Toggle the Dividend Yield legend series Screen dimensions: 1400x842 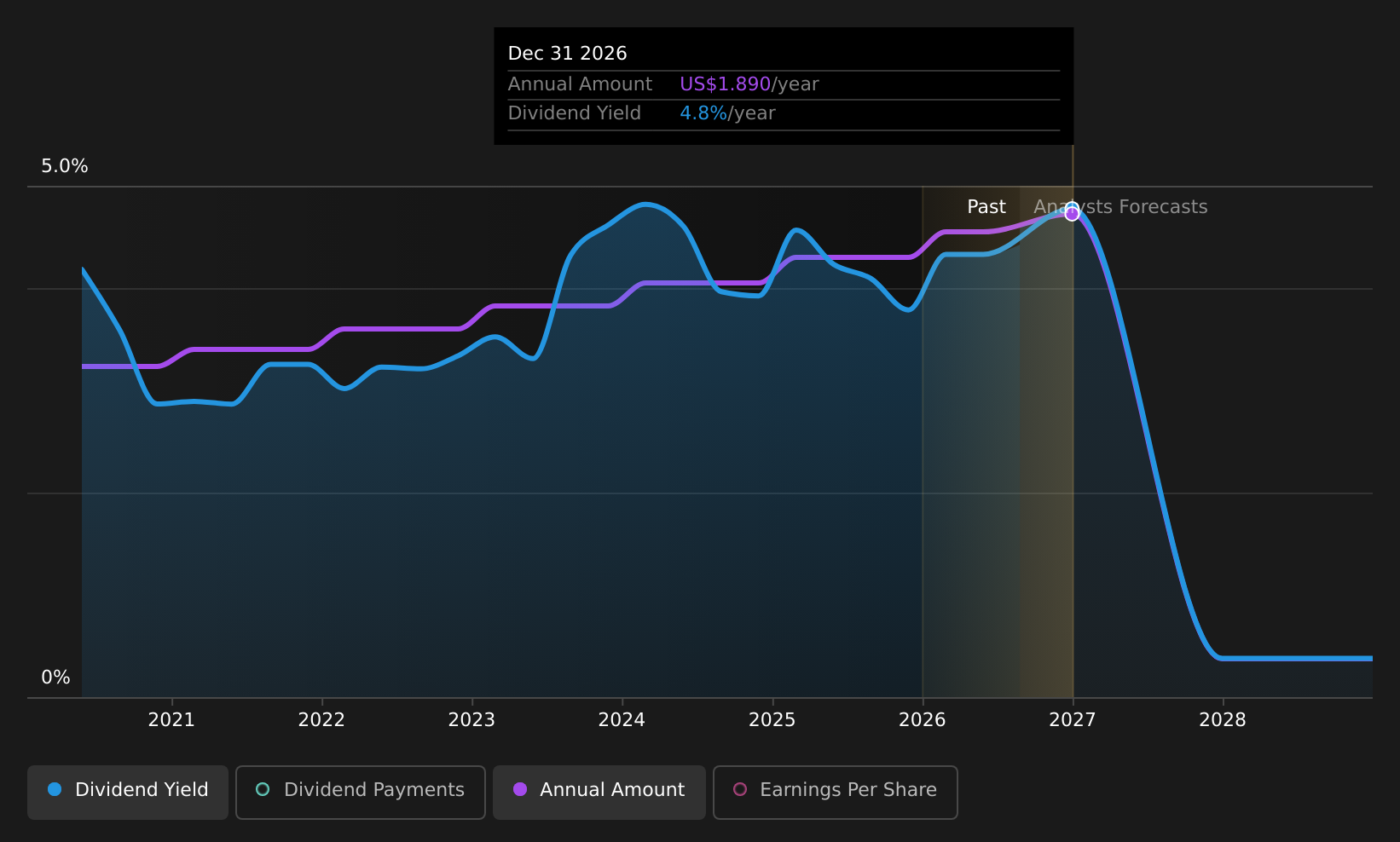[x=128, y=793]
